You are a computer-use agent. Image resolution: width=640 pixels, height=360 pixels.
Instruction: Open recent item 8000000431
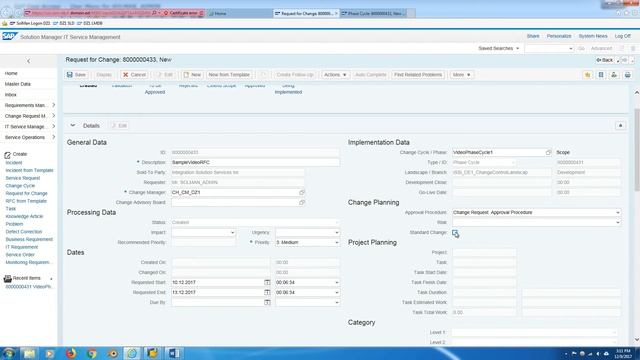point(29,287)
